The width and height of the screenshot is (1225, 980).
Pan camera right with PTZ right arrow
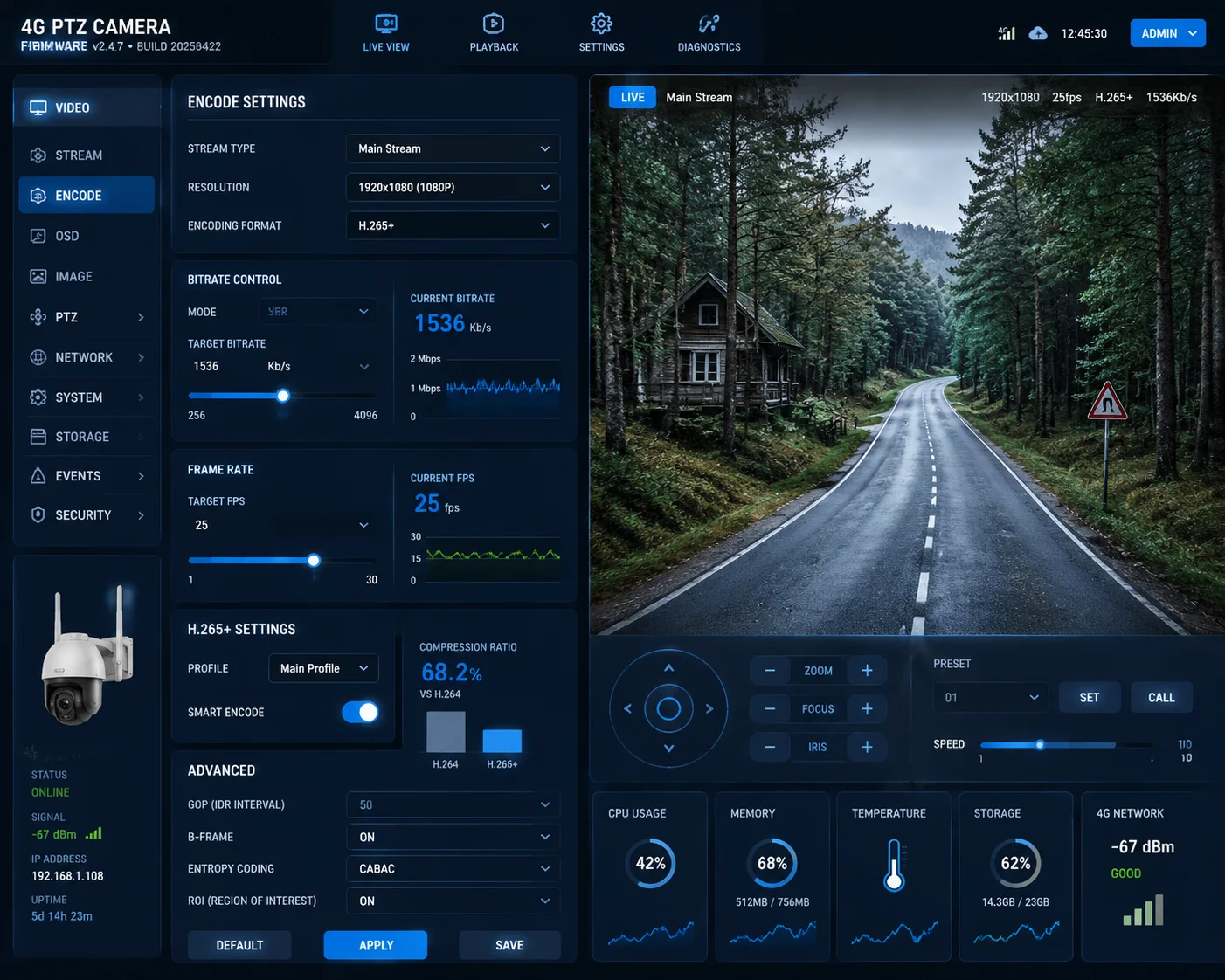(x=709, y=708)
